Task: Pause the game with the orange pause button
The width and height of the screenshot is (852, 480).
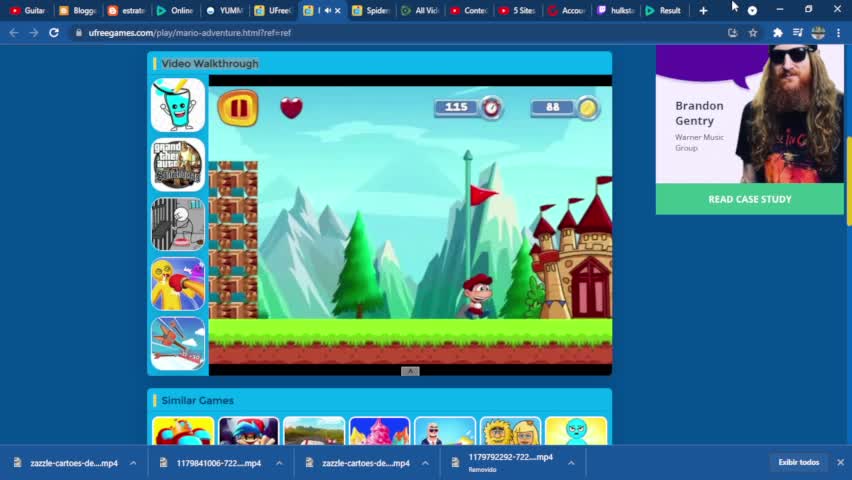Action: (x=238, y=108)
